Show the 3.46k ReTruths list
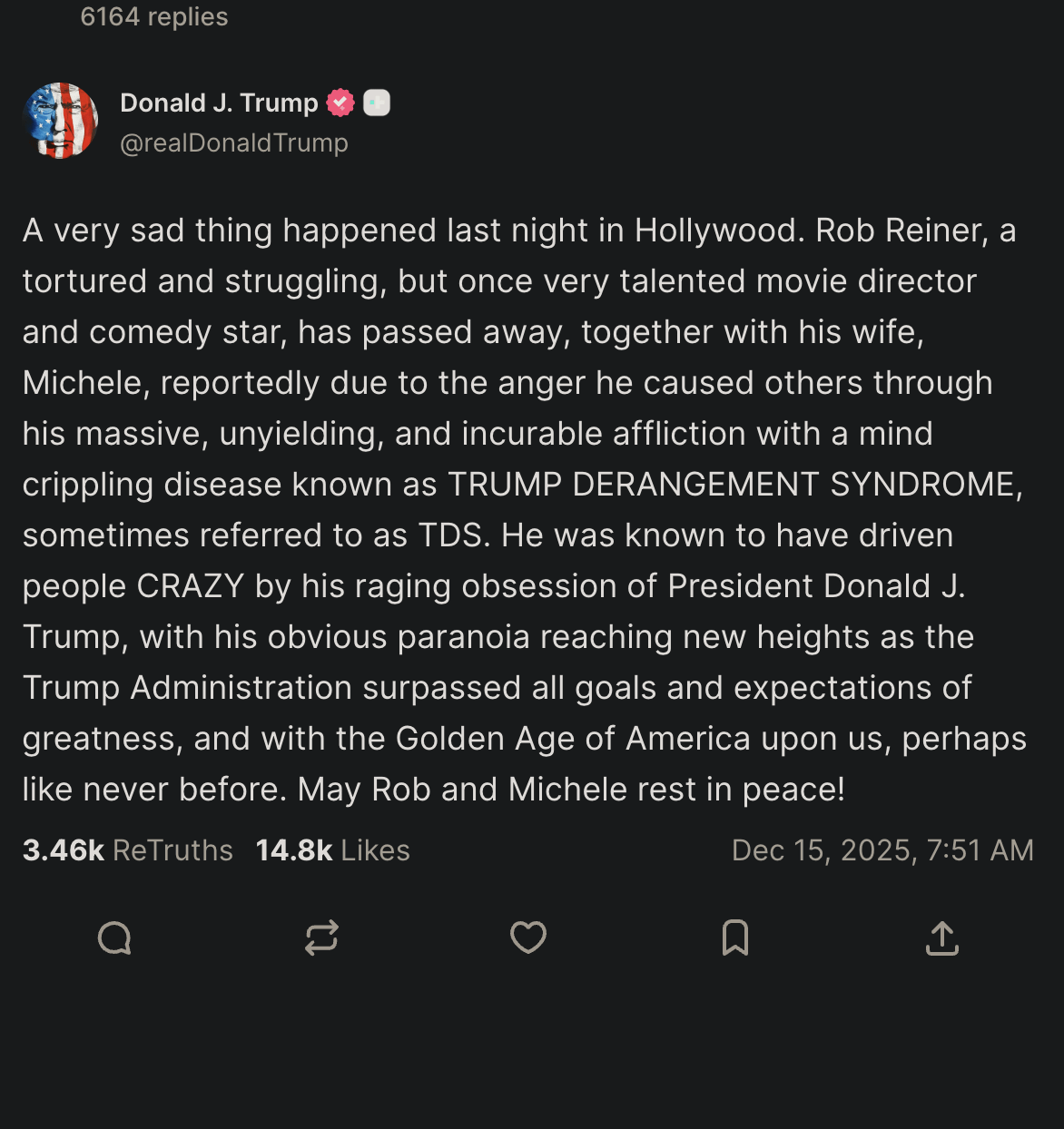Screen dimensions: 1064x1129 (x=128, y=850)
